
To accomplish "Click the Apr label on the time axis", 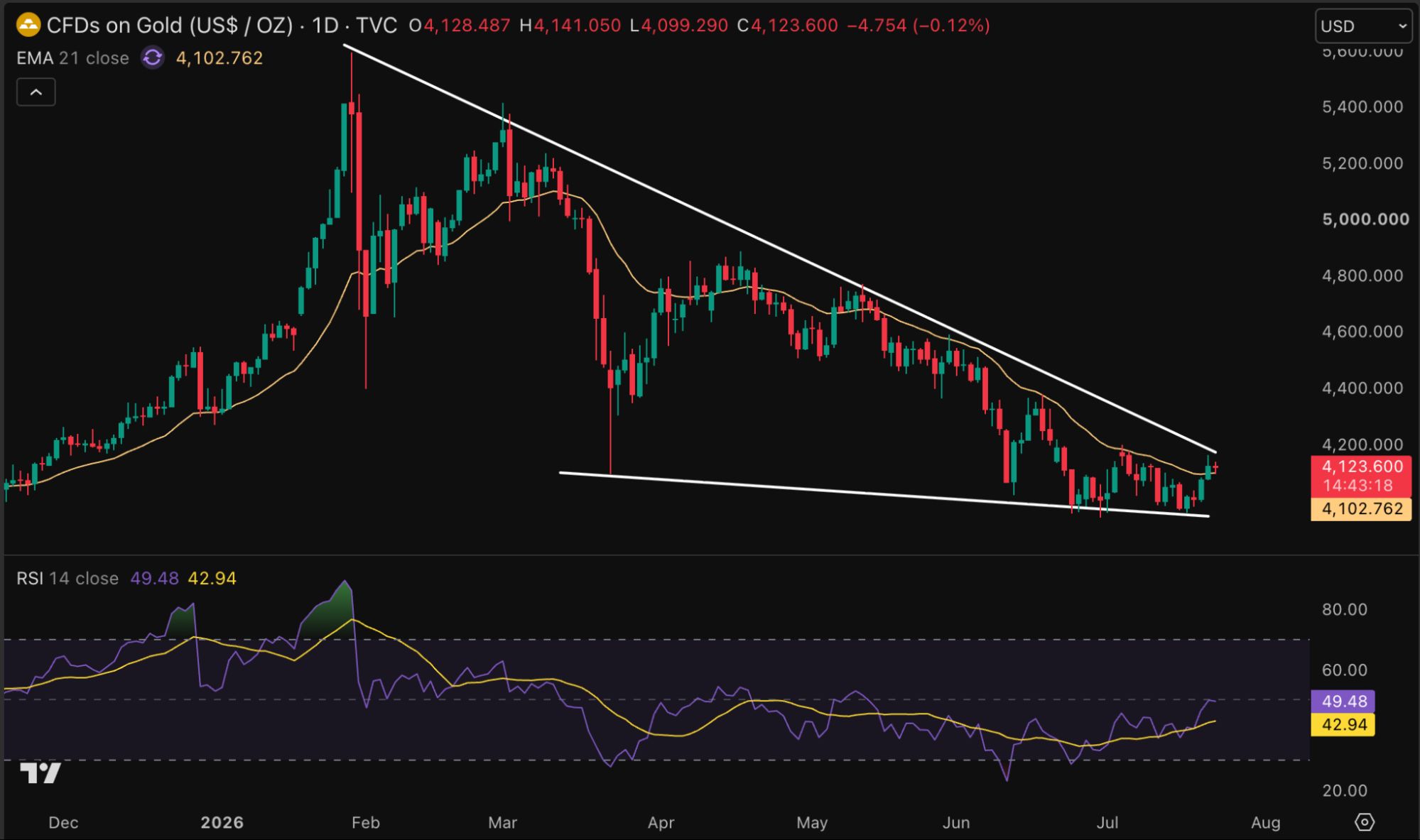I will click(x=661, y=823).
